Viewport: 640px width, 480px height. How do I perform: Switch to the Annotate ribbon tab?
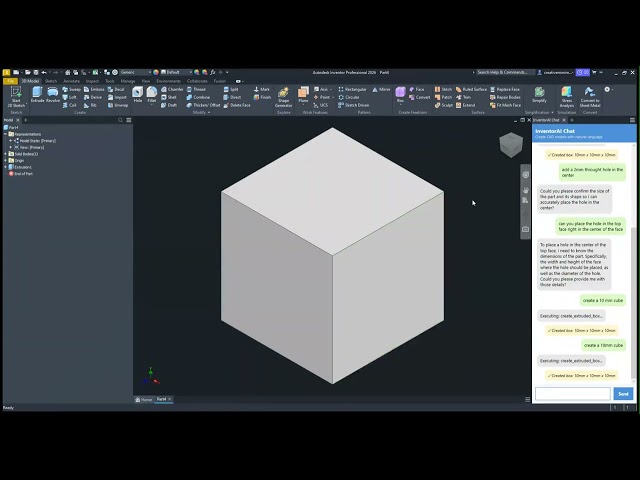coord(71,81)
